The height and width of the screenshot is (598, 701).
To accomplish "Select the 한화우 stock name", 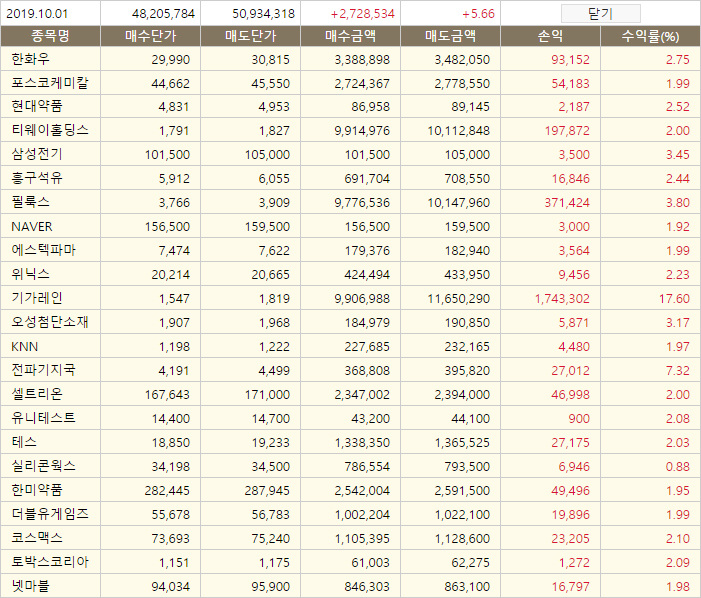I will (30, 59).
